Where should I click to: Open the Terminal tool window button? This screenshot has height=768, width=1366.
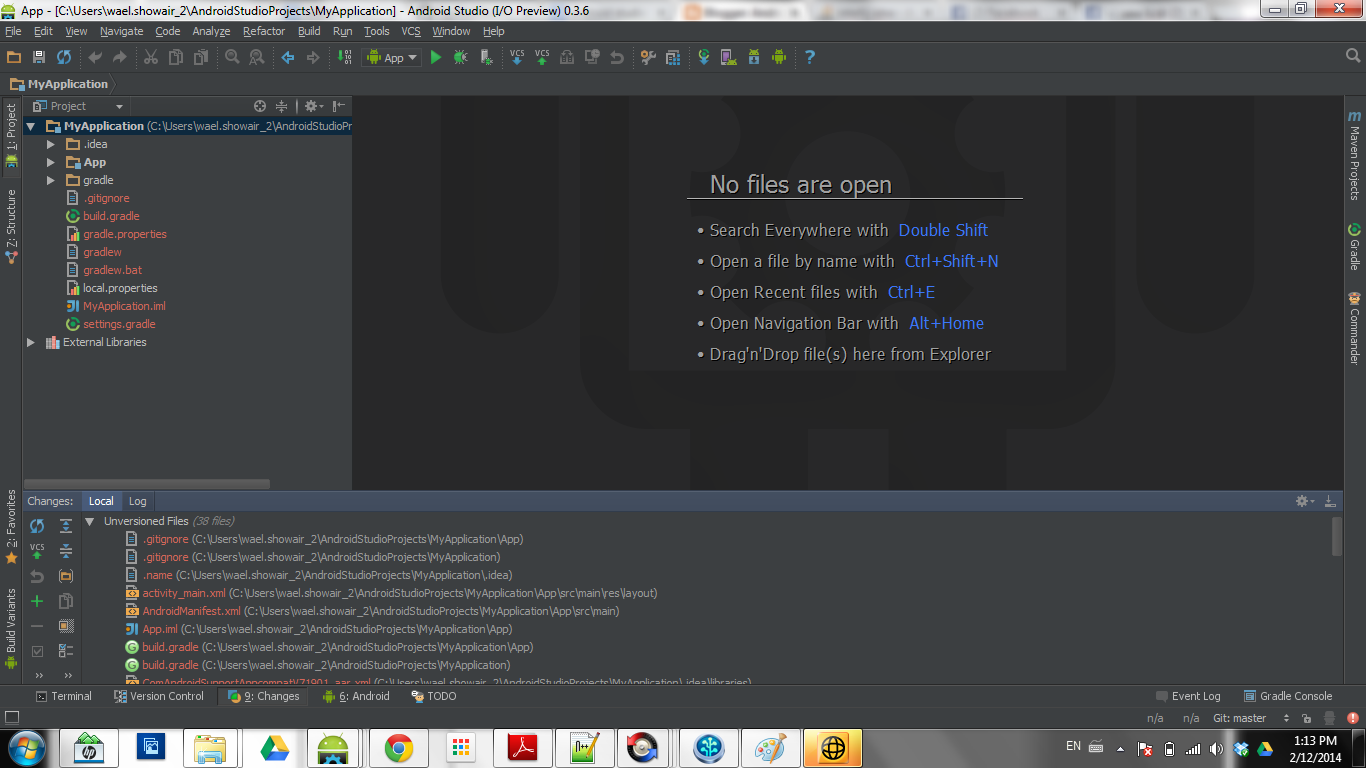pos(63,696)
